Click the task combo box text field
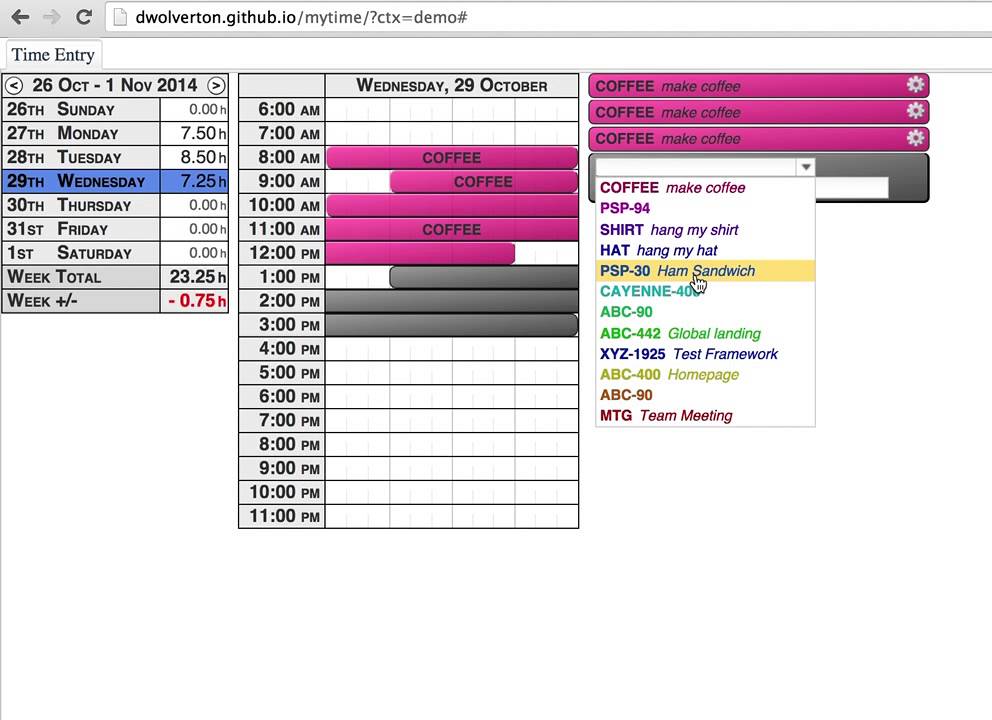 click(696, 167)
